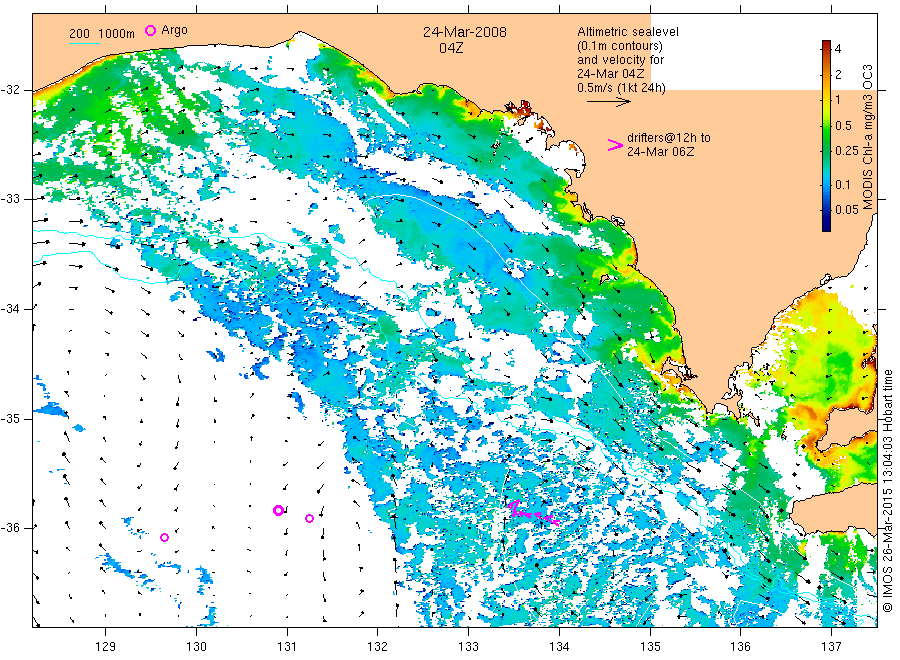This screenshot has height=660, width=900.
Task: Click the dark blue bottom of colorbar
Action: click(827, 226)
